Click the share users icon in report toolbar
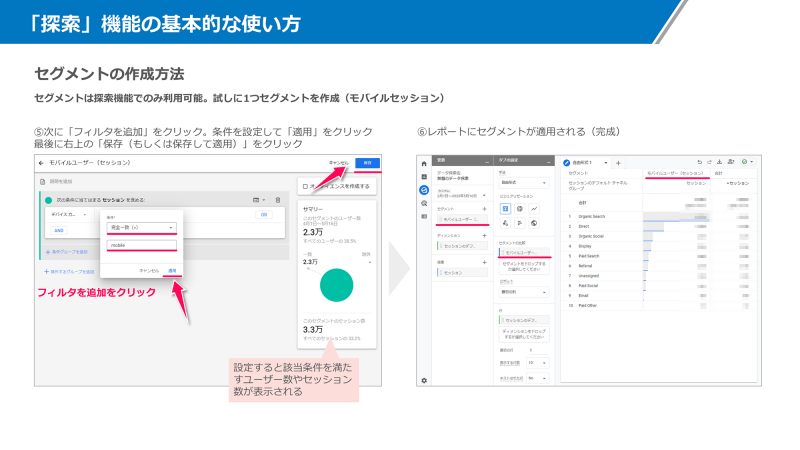 click(731, 162)
